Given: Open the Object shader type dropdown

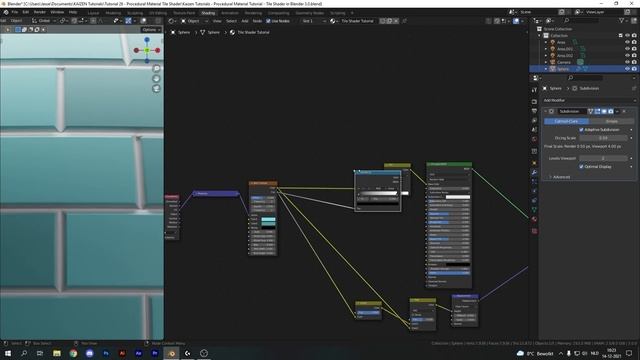Looking at the screenshot, I should tap(193, 21).
